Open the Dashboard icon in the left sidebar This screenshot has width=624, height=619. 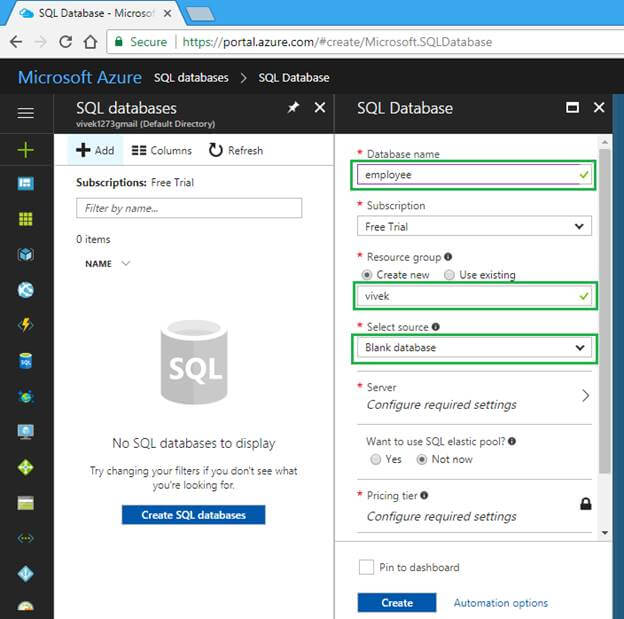point(26,184)
